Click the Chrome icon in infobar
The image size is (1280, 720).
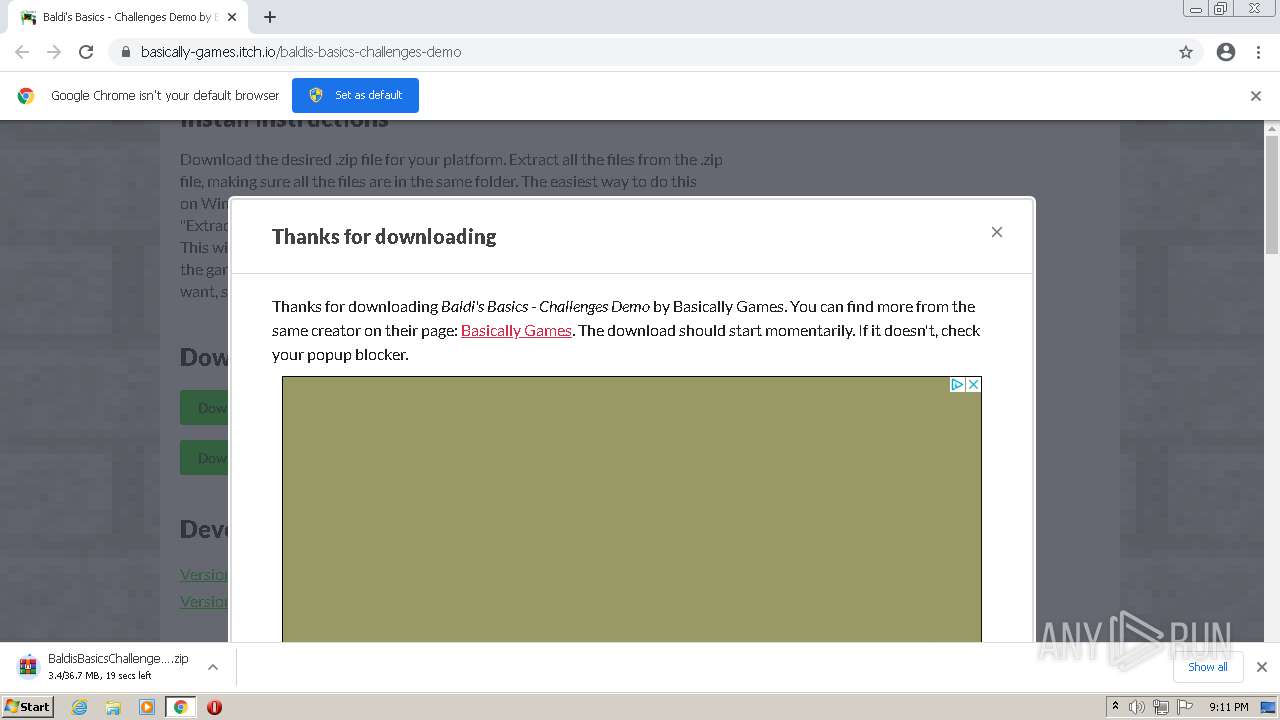[26, 96]
